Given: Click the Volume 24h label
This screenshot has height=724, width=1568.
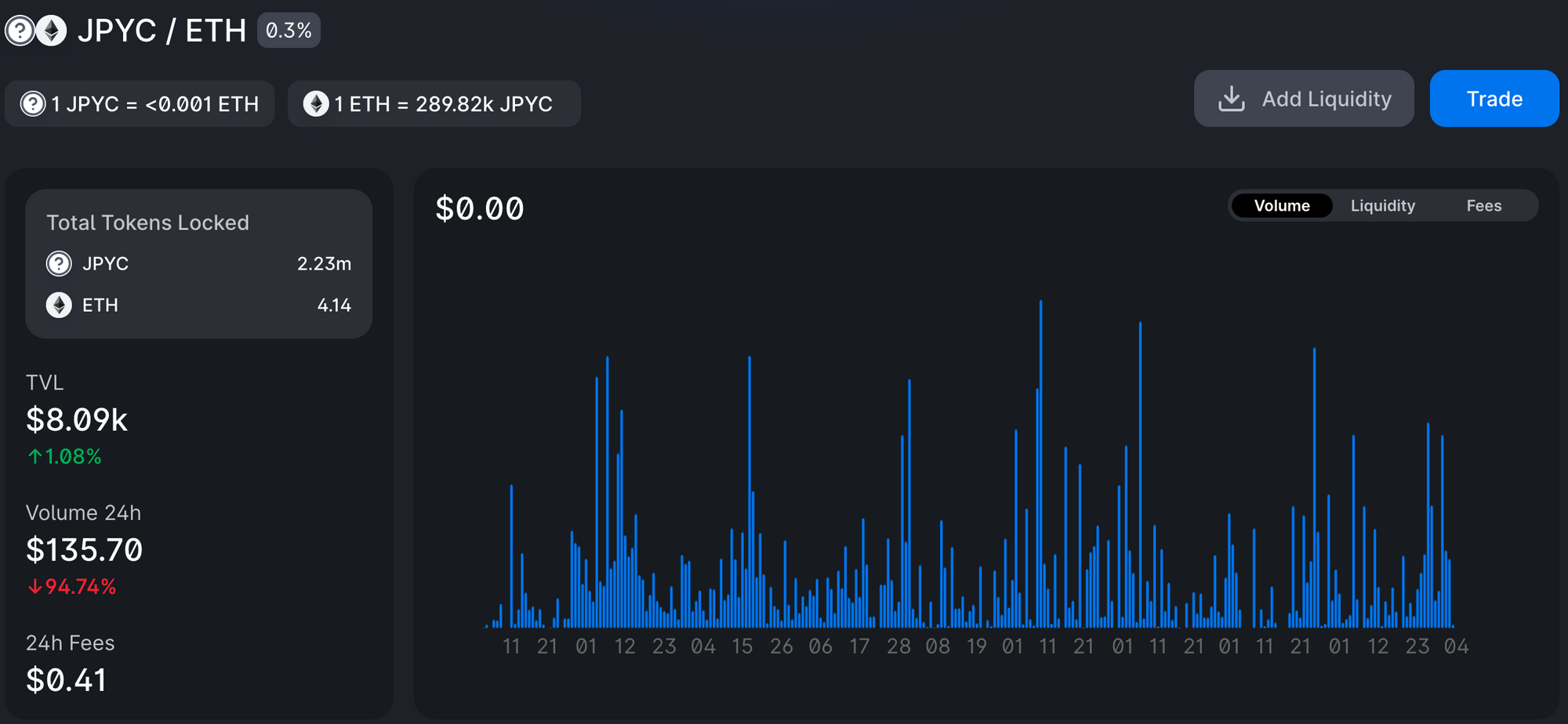Looking at the screenshot, I should point(83,512).
